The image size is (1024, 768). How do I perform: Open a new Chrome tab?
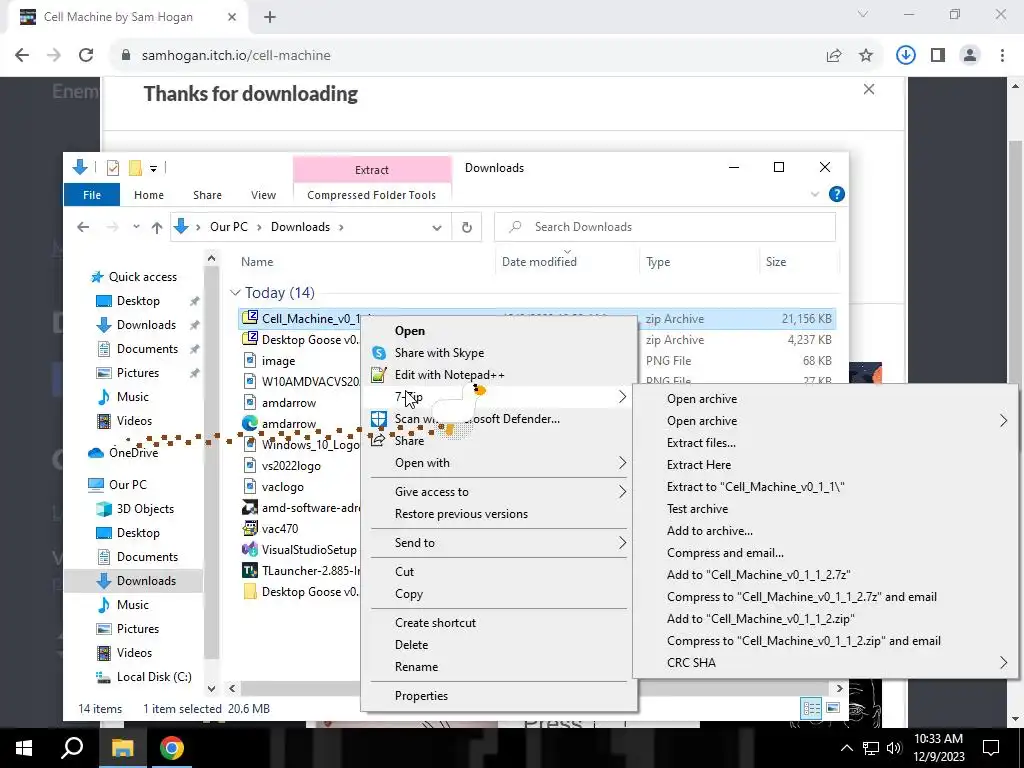(x=270, y=17)
